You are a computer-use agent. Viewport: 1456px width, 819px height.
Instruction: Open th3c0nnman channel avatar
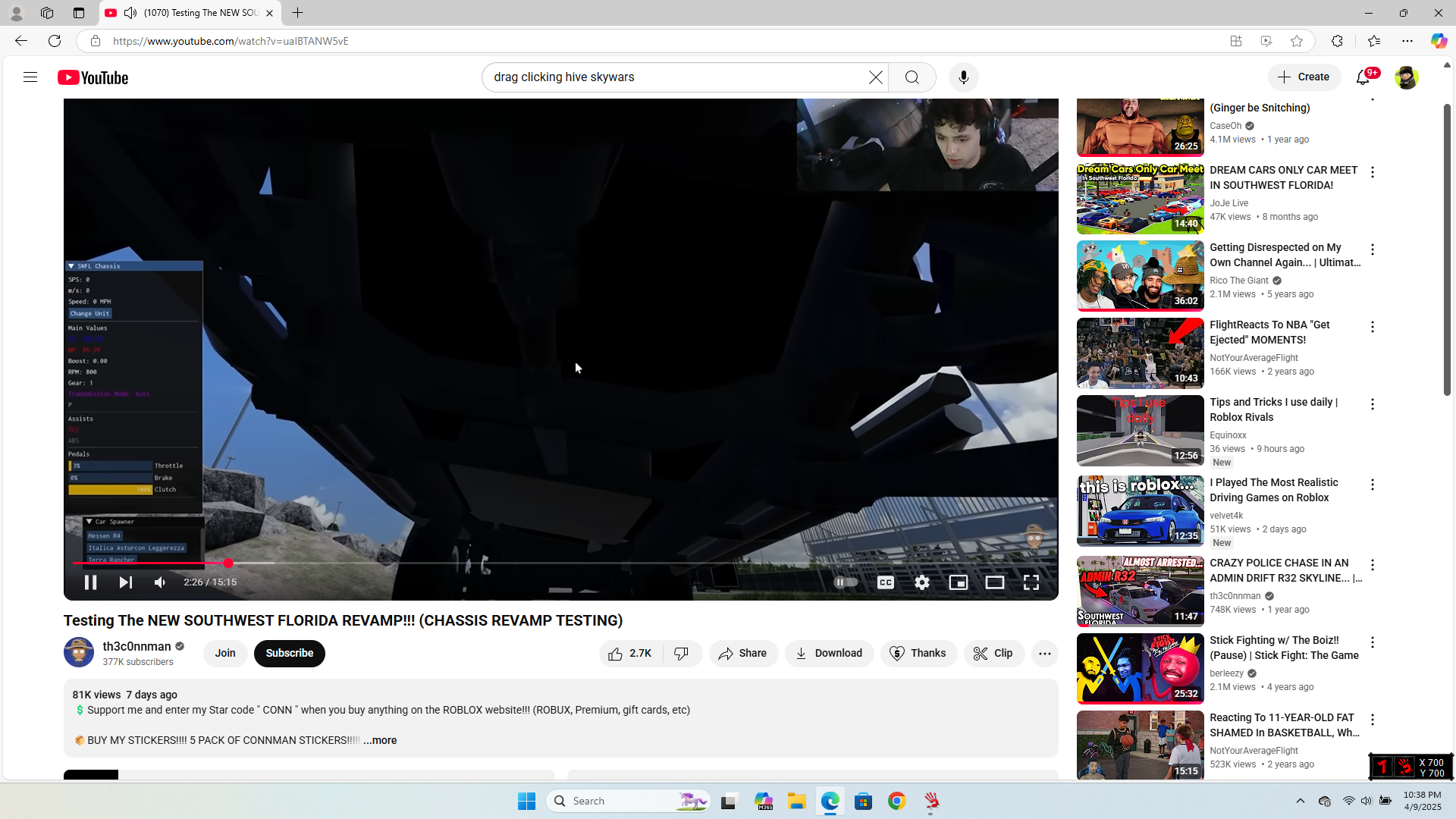click(79, 652)
